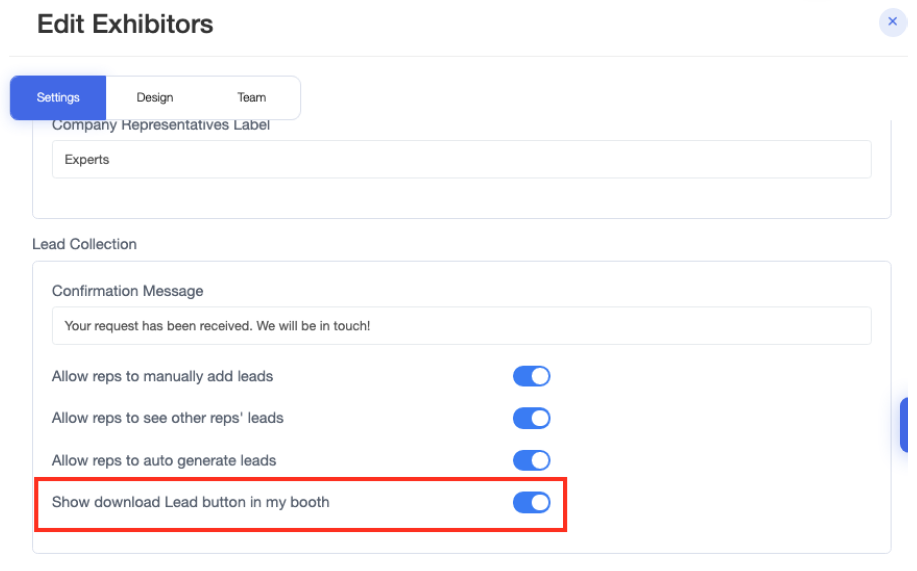
Task: Click the Lead Collection section heading
Action: click(x=84, y=244)
